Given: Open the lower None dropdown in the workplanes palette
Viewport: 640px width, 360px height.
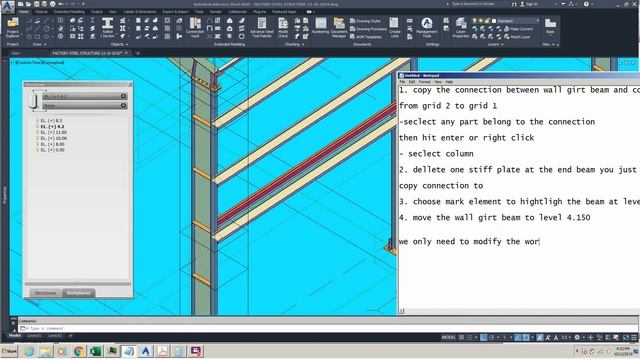Looking at the screenshot, I should (x=85, y=106).
